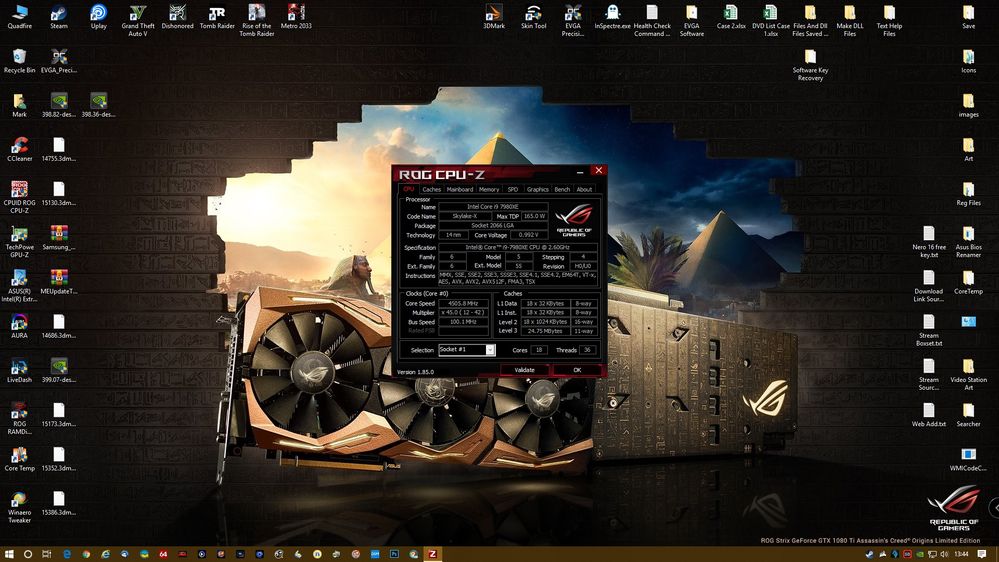Screen dimensions: 999x562
Task: Select the ROG RAMDisk desktop shortcut
Action: coord(20,419)
